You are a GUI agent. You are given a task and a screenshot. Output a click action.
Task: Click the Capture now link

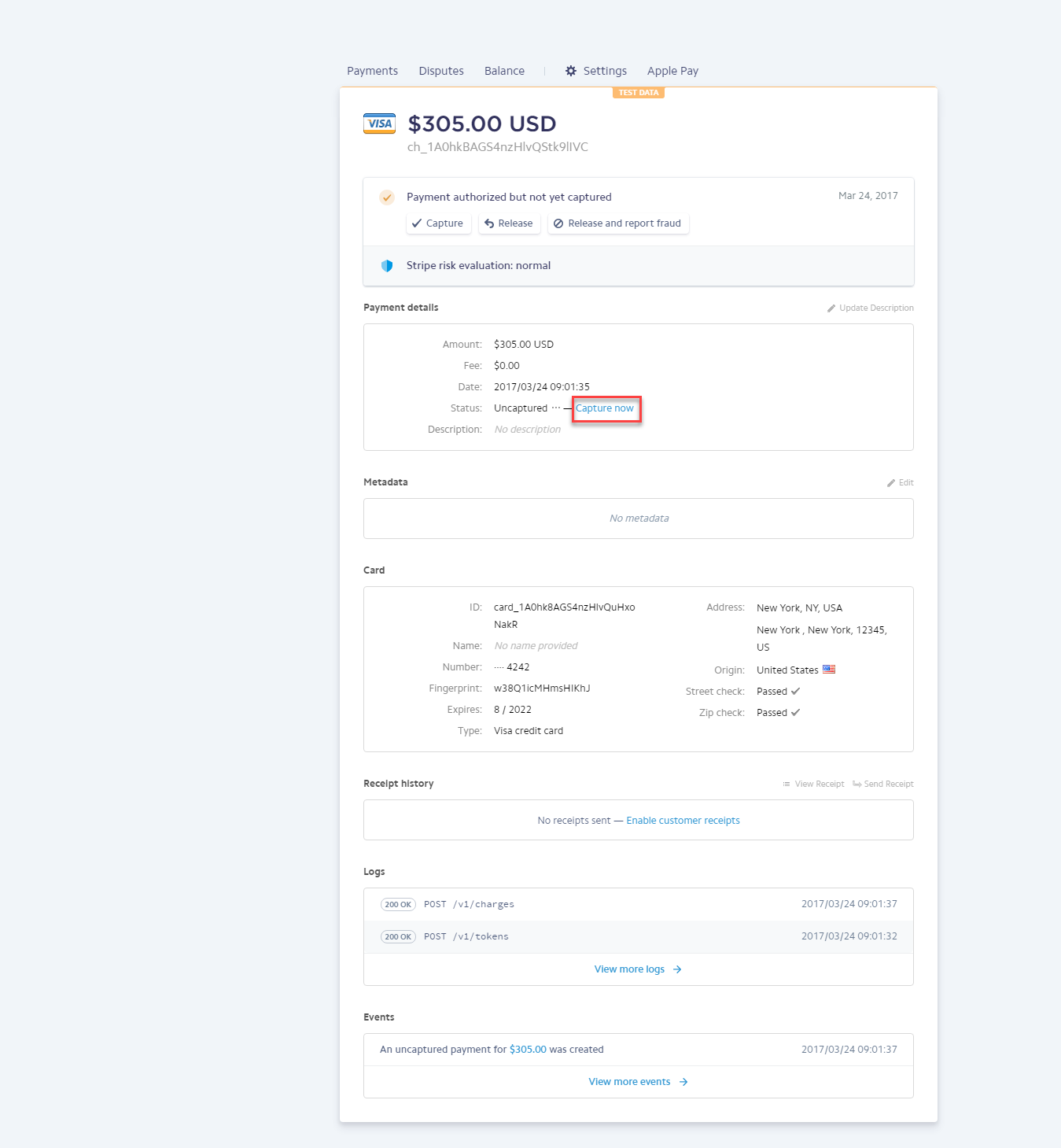(605, 408)
